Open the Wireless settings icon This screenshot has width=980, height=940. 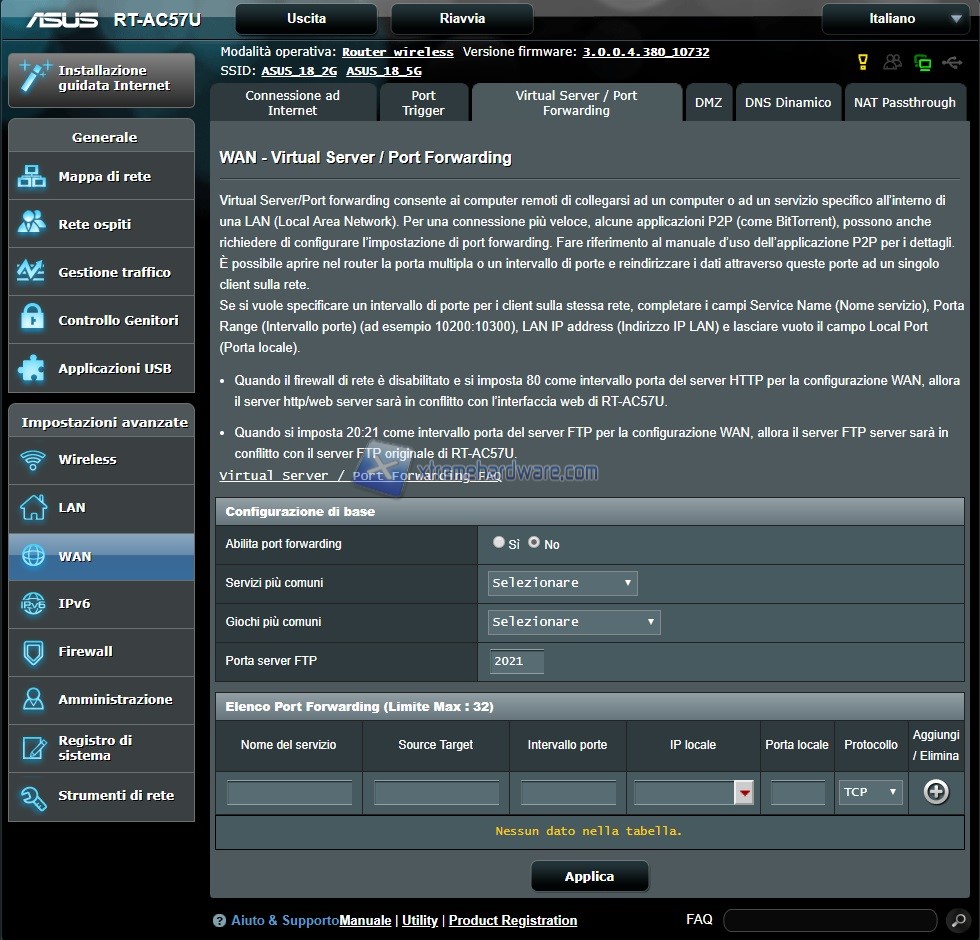tap(32, 460)
